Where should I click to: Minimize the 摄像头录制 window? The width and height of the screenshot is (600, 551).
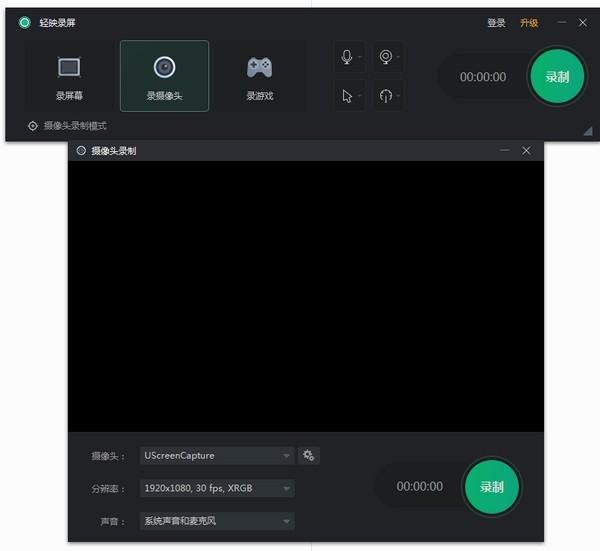(504, 151)
